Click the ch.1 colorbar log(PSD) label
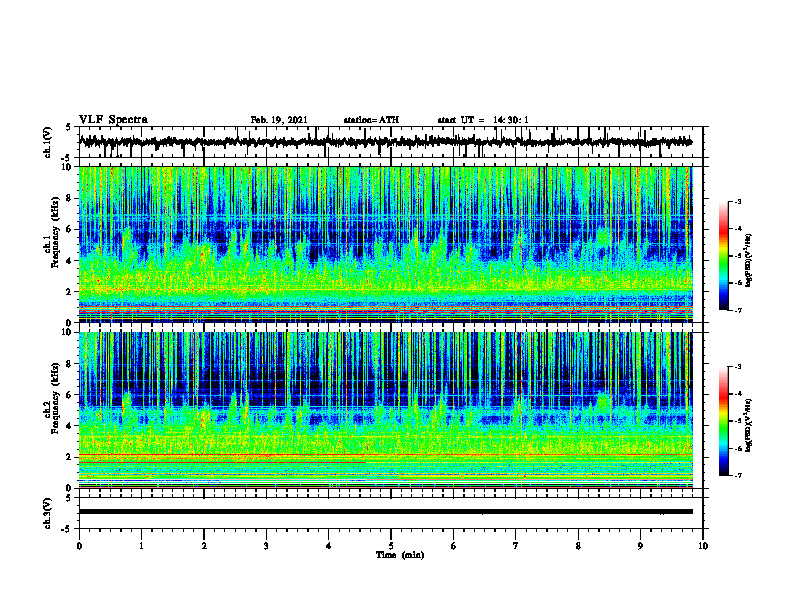This screenshot has height=612, width=792. pos(749,260)
